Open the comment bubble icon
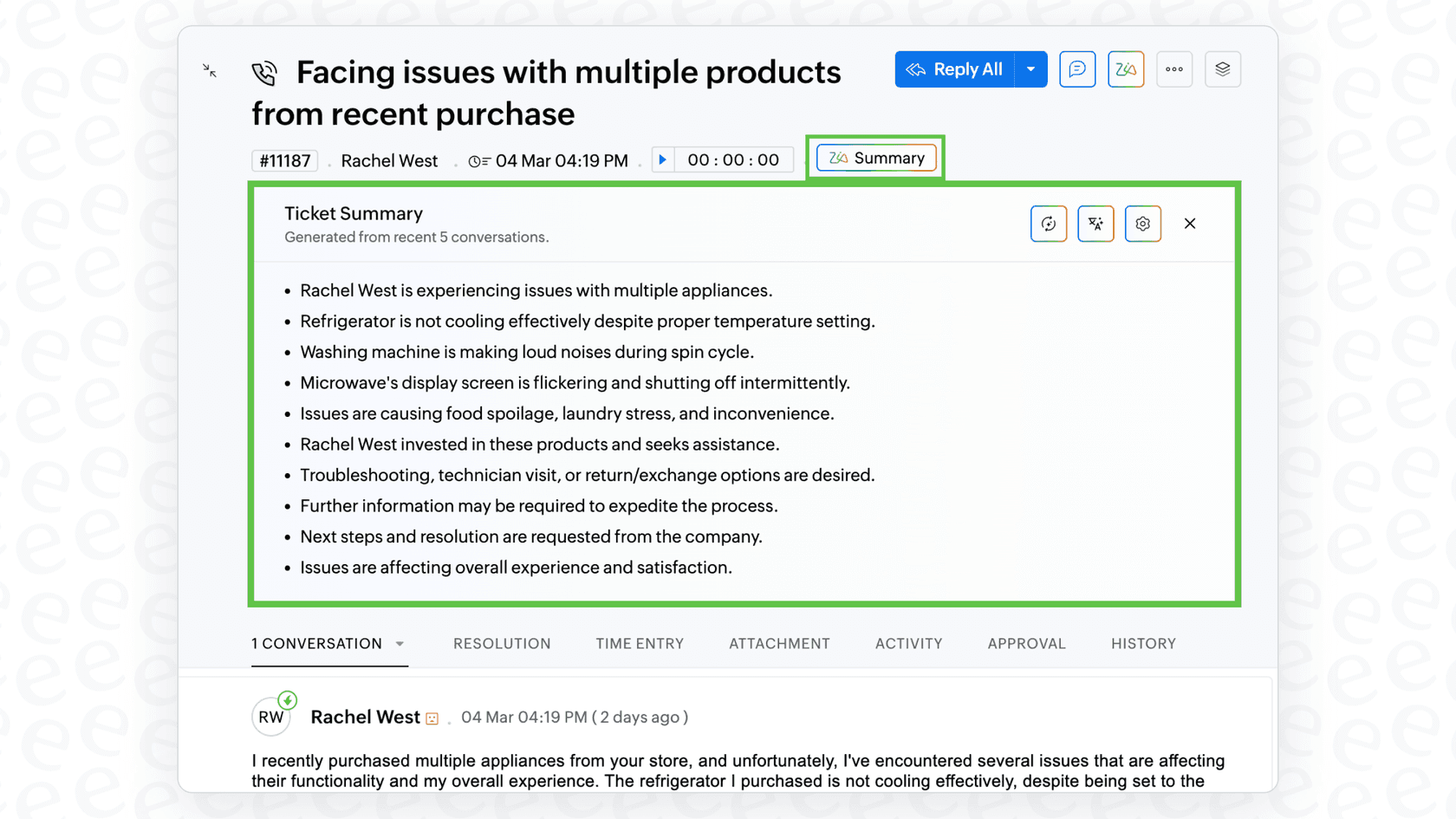The width and height of the screenshot is (1456, 819). [x=1077, y=69]
